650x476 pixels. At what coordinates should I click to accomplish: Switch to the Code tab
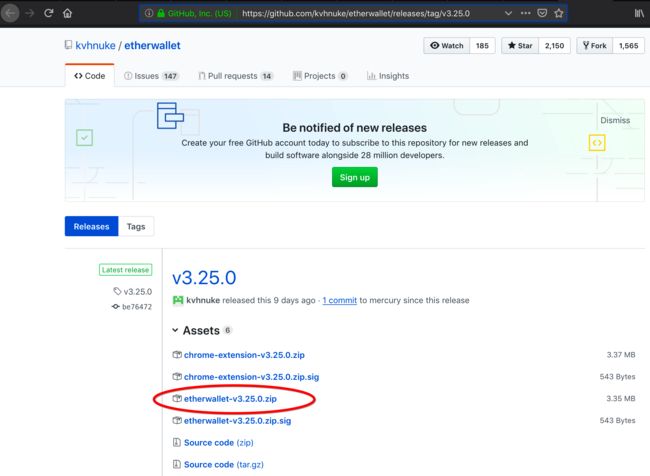[x=90, y=76]
